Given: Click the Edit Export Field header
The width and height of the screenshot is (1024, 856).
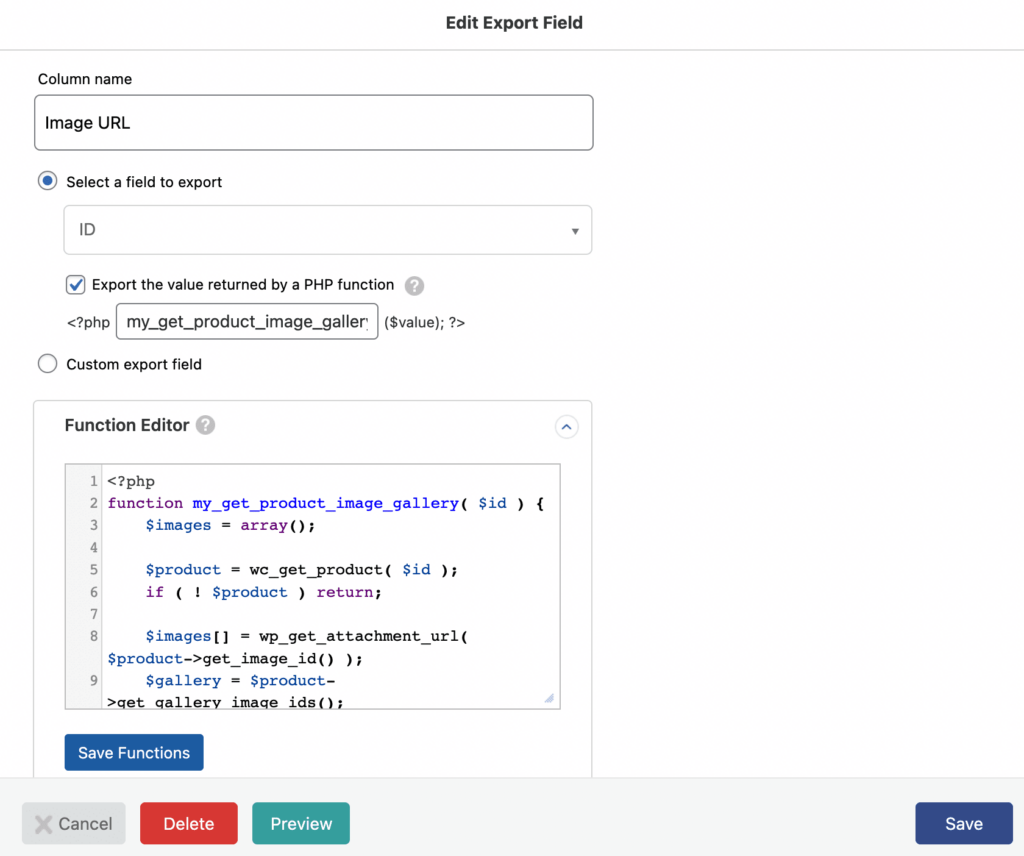Looking at the screenshot, I should pyautogui.click(x=514, y=22).
